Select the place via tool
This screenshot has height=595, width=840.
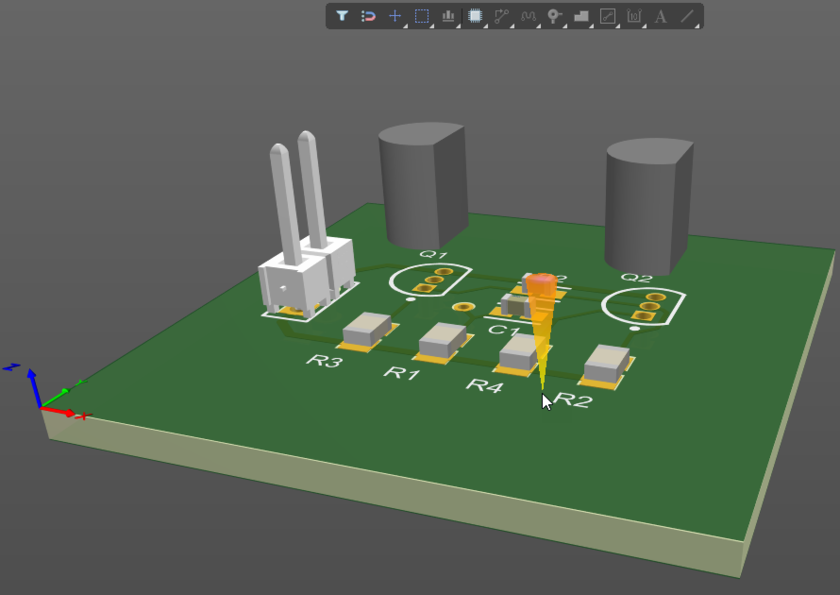pyautogui.click(x=555, y=15)
